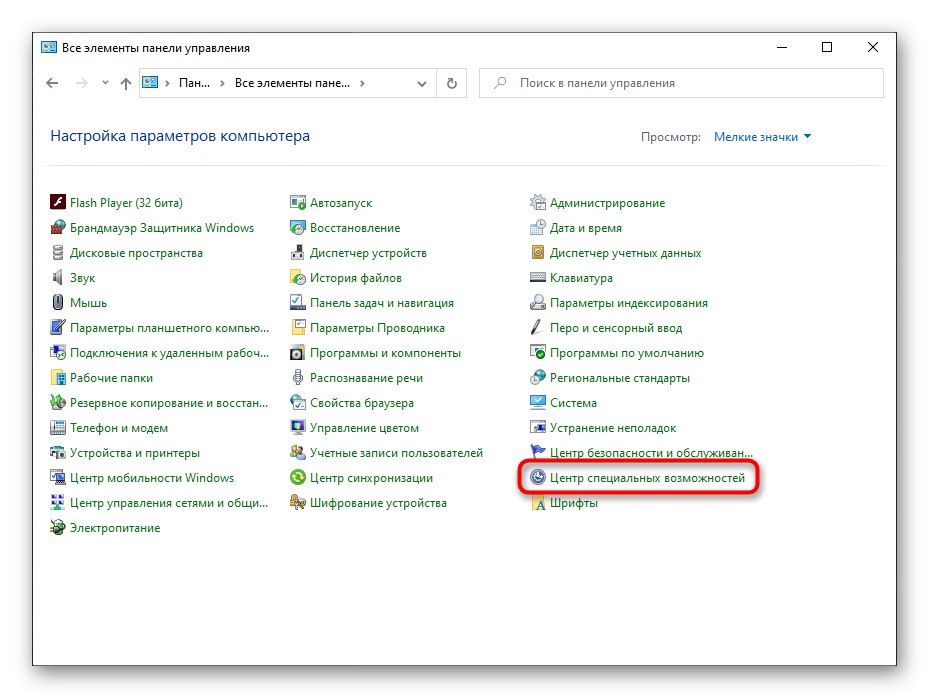Screen dimensions: 929x698
Task: Open the Электропитание icon
Action: tap(57, 527)
